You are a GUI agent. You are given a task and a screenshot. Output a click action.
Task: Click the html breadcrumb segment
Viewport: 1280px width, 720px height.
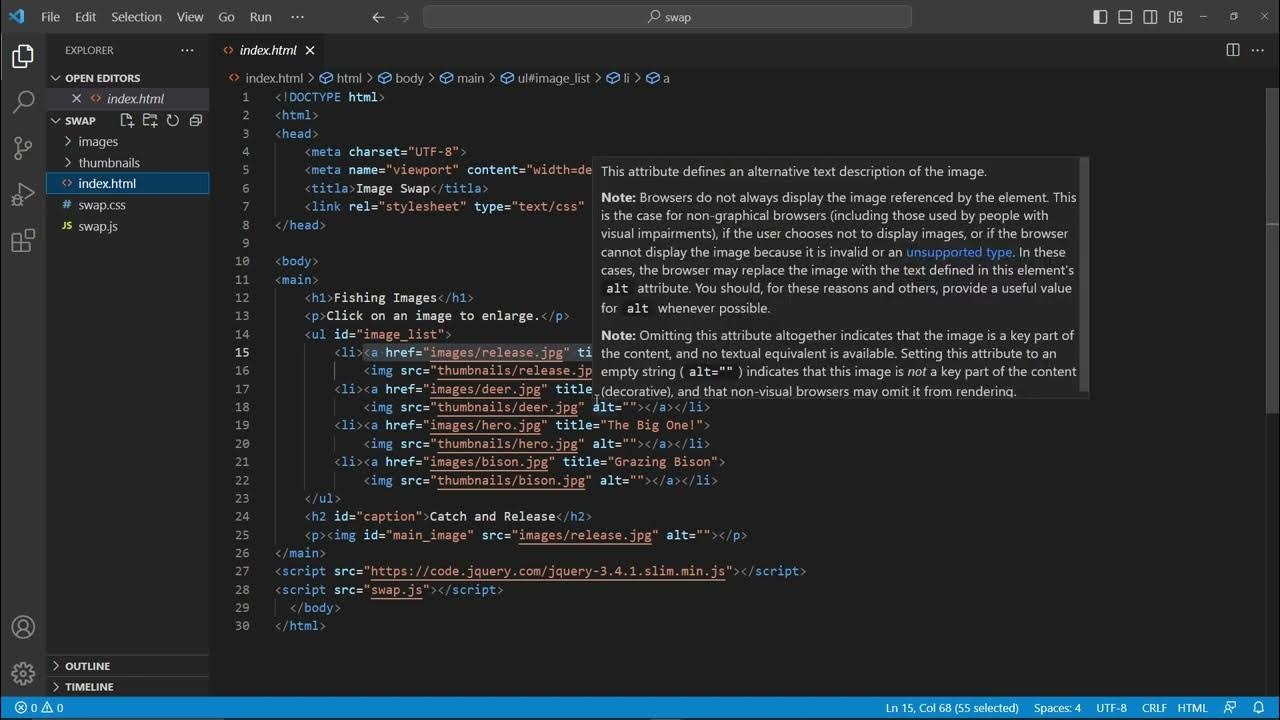[x=341, y=78]
